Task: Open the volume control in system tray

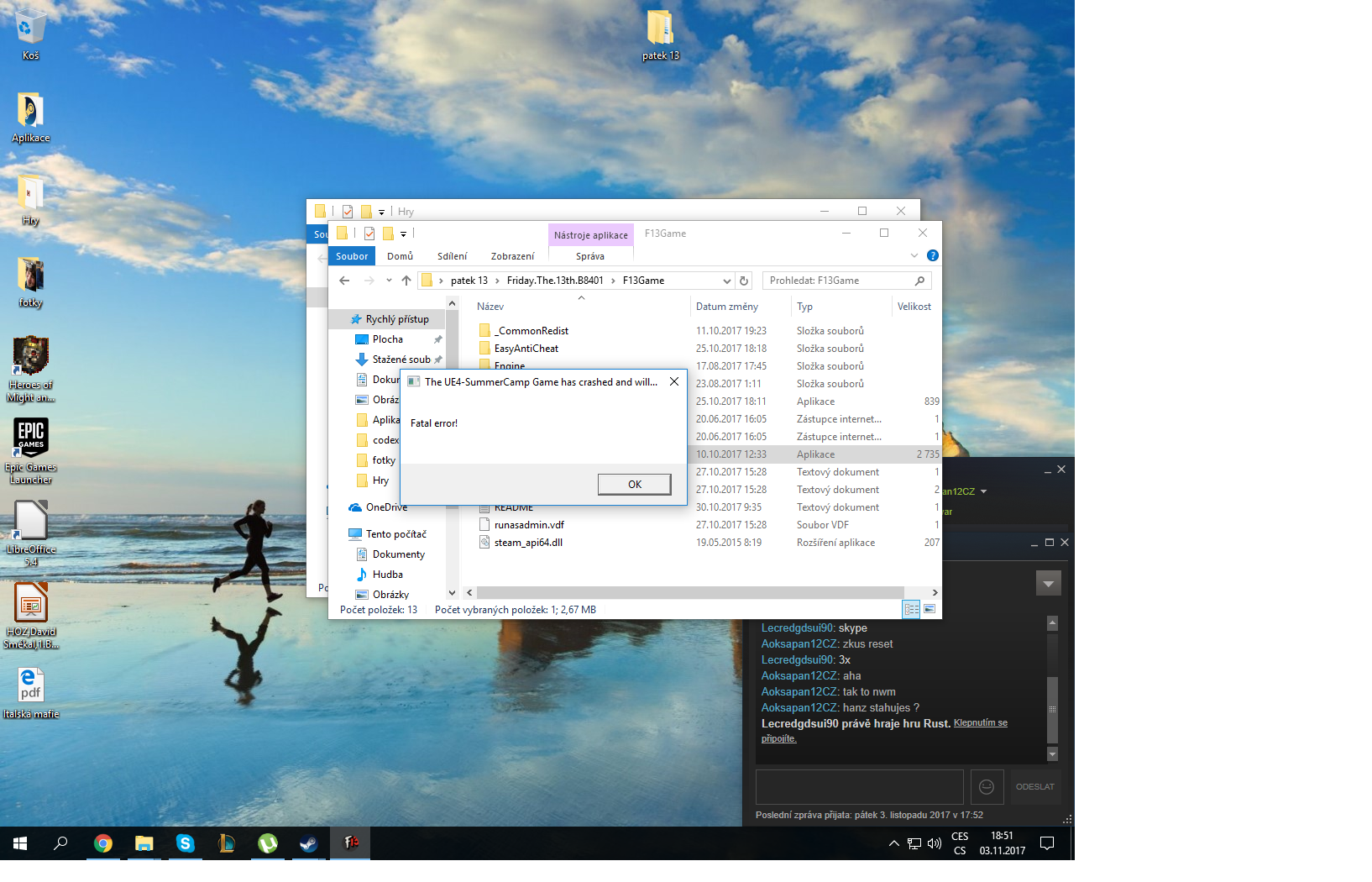Action: click(x=935, y=843)
